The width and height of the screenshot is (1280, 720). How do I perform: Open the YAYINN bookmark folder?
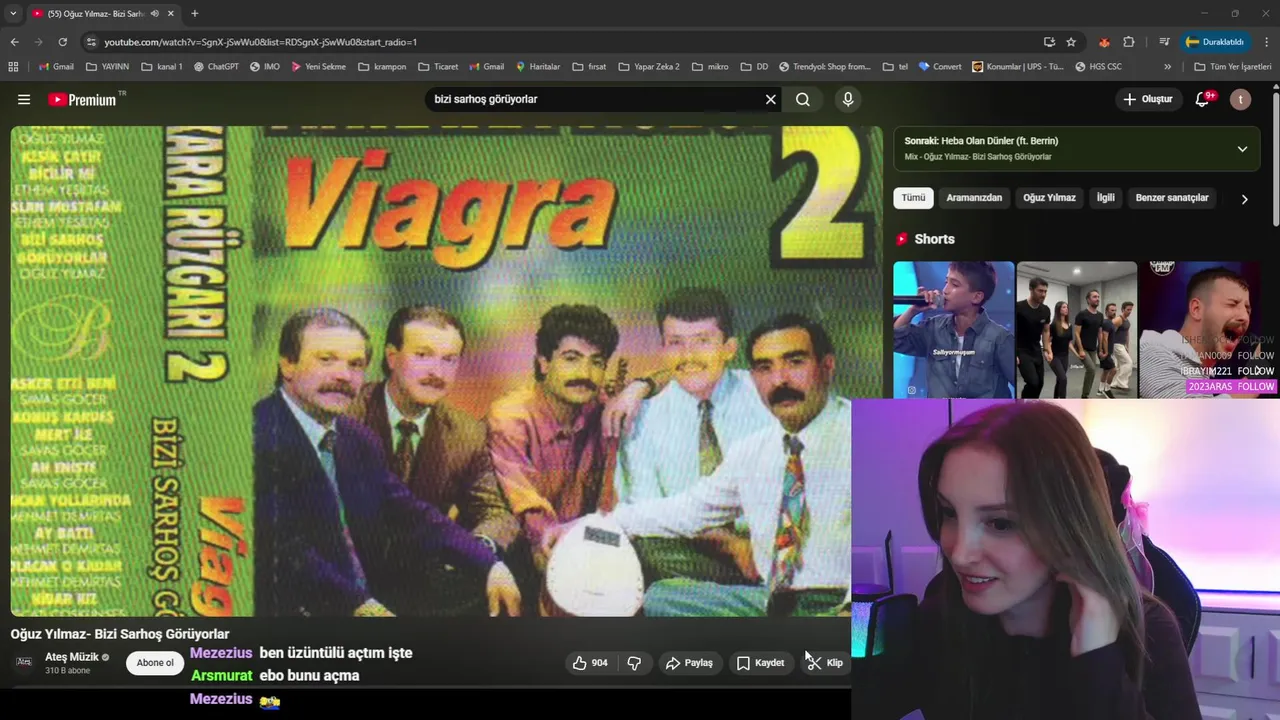[107, 67]
